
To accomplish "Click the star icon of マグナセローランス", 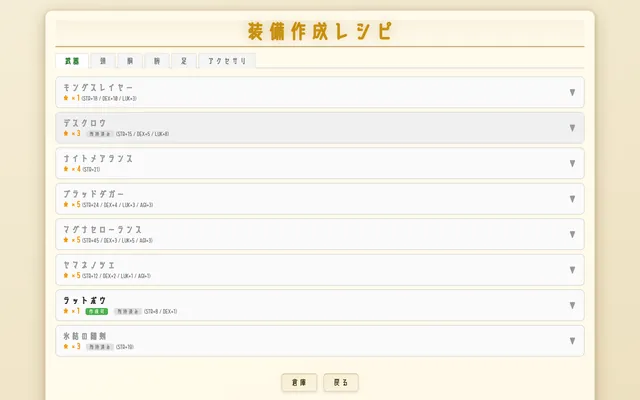I will click(x=66, y=240).
